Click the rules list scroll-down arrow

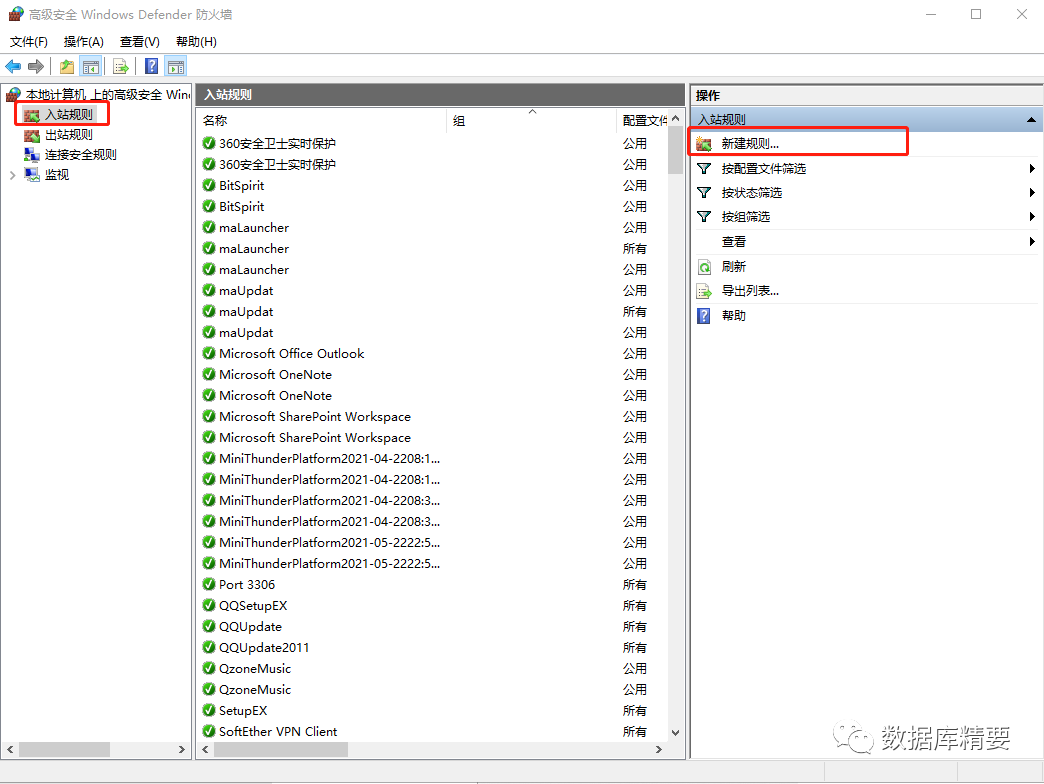tap(676, 733)
